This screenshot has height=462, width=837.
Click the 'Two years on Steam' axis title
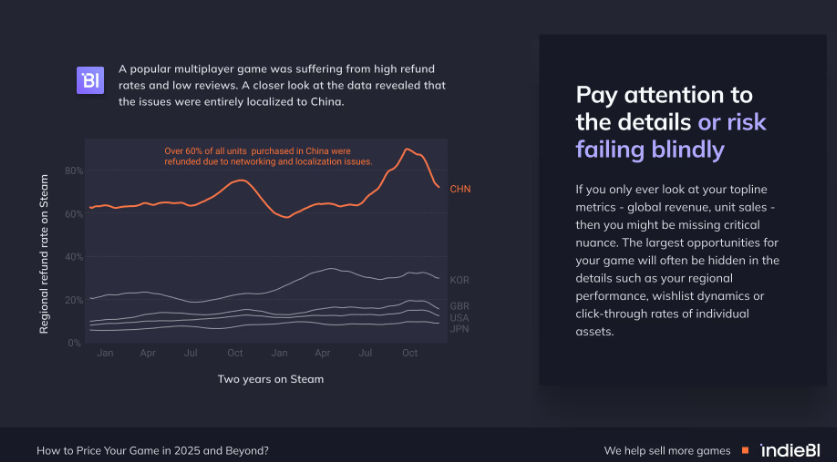point(270,379)
